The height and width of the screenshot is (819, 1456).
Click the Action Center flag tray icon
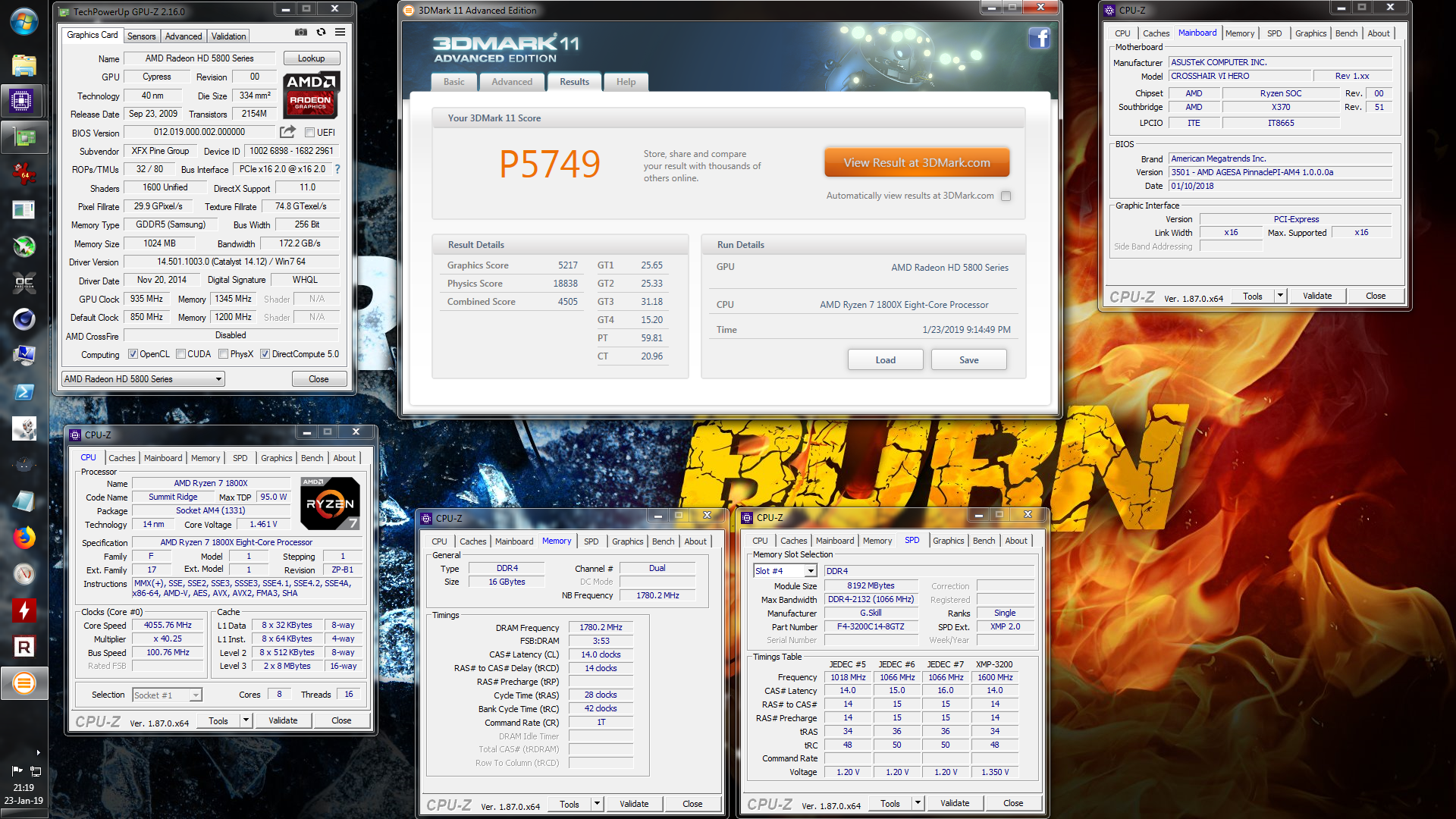17,770
